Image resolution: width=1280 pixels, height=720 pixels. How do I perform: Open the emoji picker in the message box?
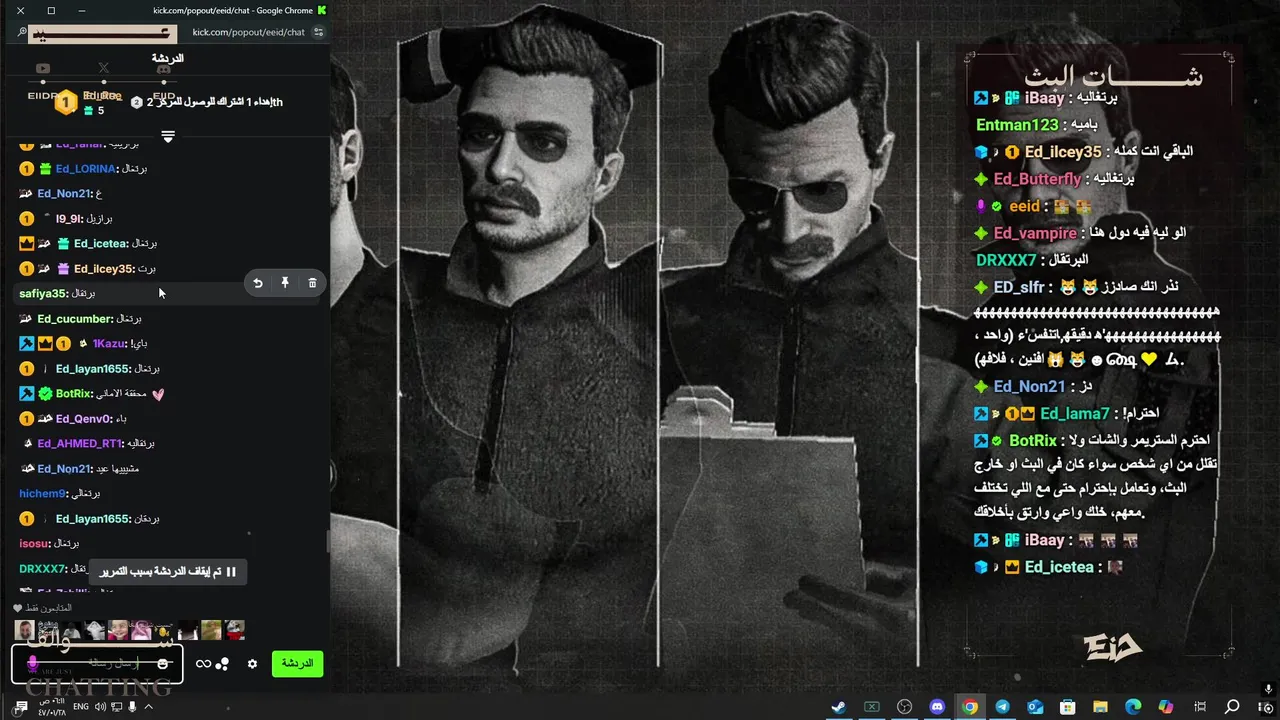click(163, 663)
